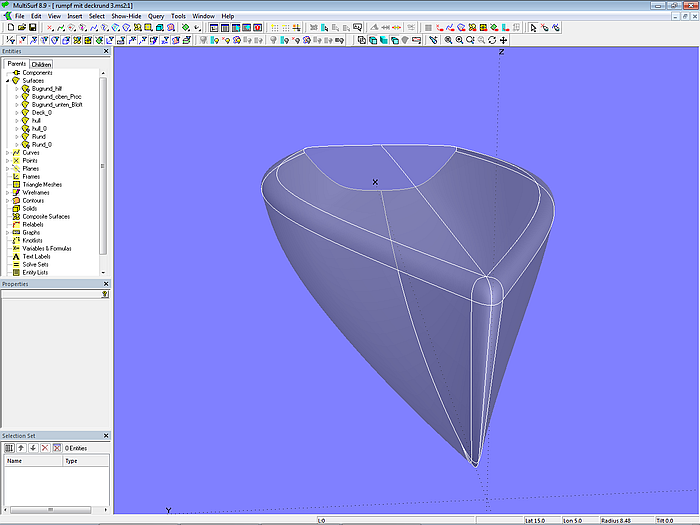Image resolution: width=700 pixels, height=525 pixels.
Task: Click red X icon in Selection Set toolbar
Action: (44, 448)
